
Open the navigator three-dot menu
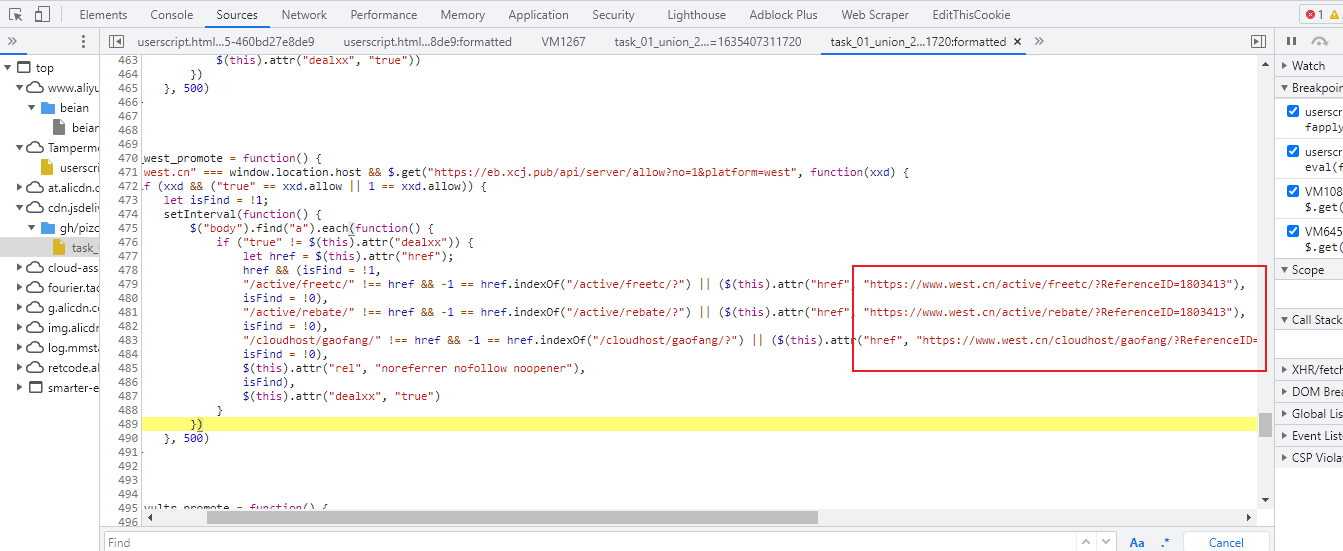click(x=83, y=42)
